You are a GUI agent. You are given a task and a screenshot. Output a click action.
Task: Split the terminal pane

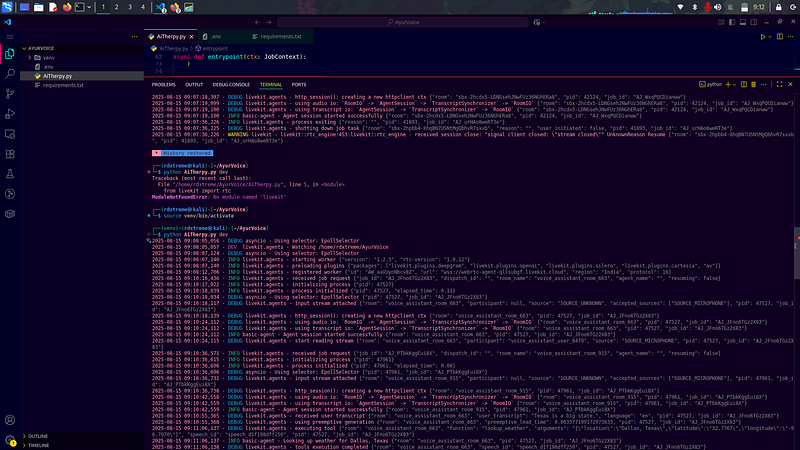point(744,84)
